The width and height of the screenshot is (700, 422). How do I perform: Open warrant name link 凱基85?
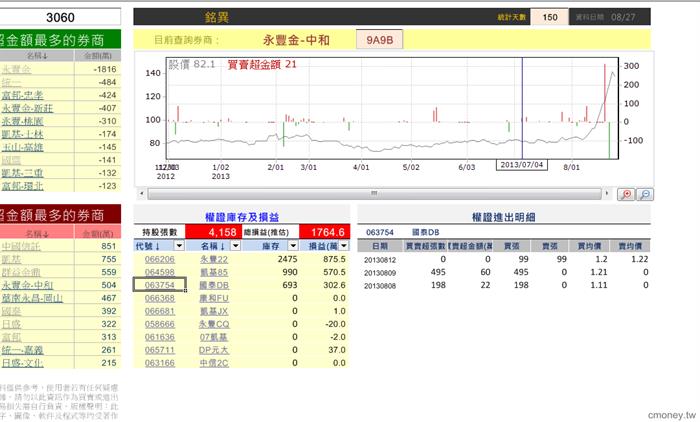click(214, 272)
